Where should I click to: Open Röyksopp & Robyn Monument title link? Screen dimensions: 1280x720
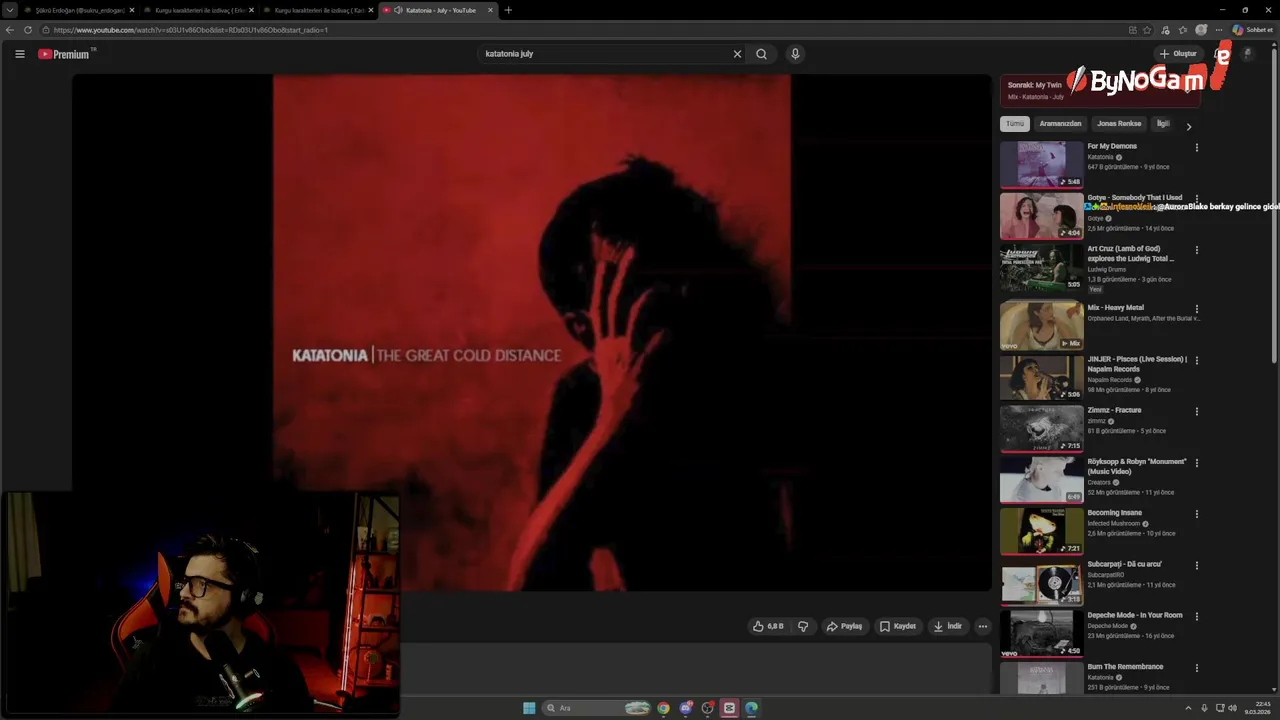tap(1137, 466)
